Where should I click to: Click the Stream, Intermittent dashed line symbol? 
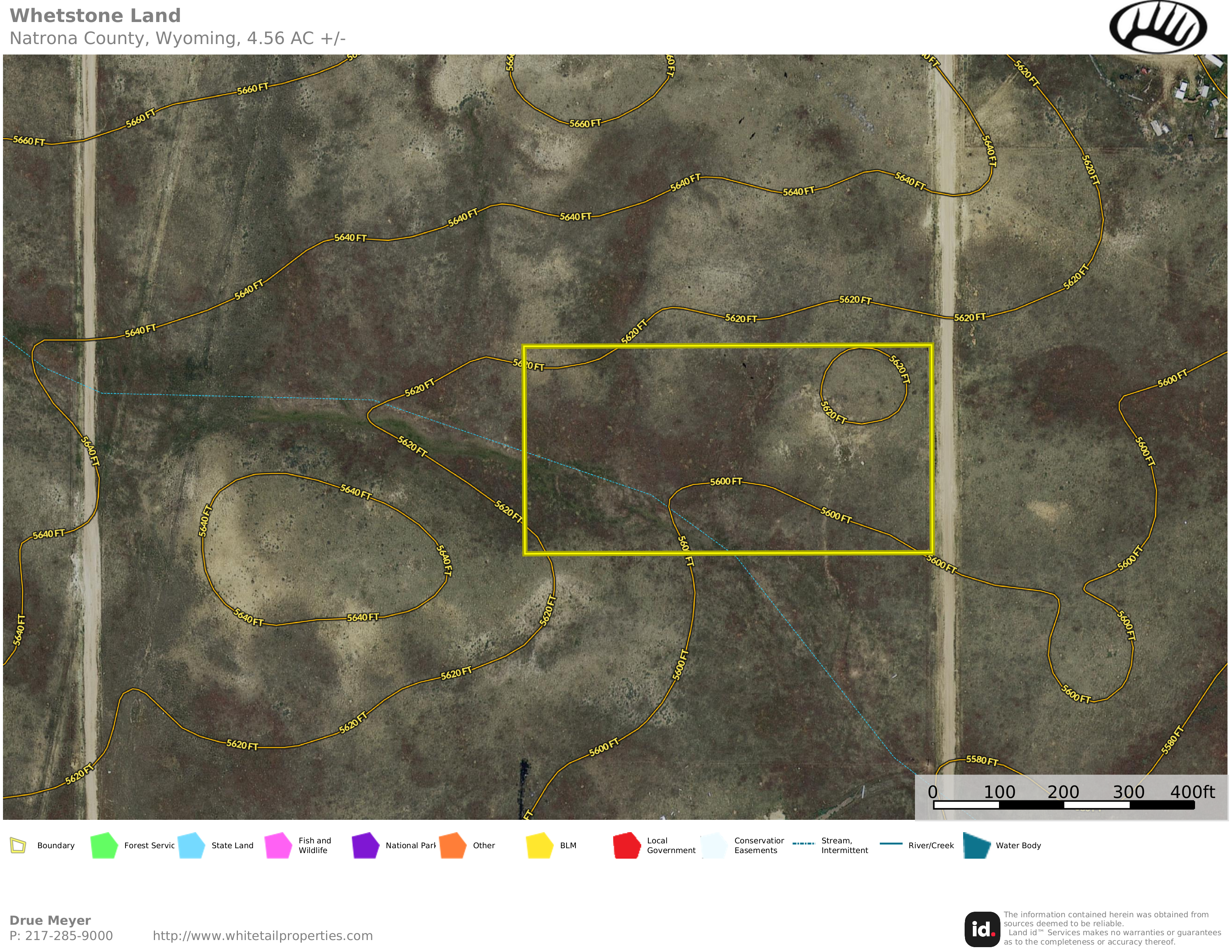coord(803,844)
